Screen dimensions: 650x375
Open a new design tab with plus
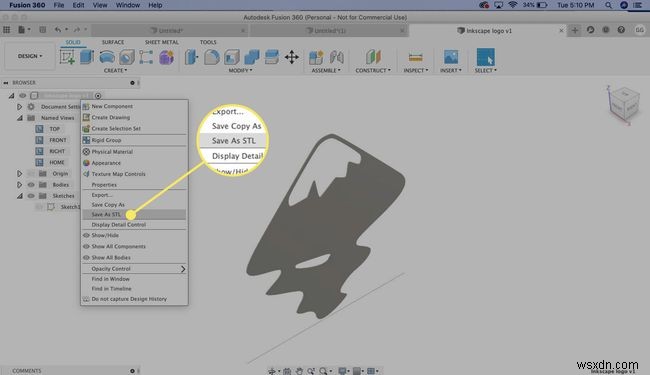575,30
